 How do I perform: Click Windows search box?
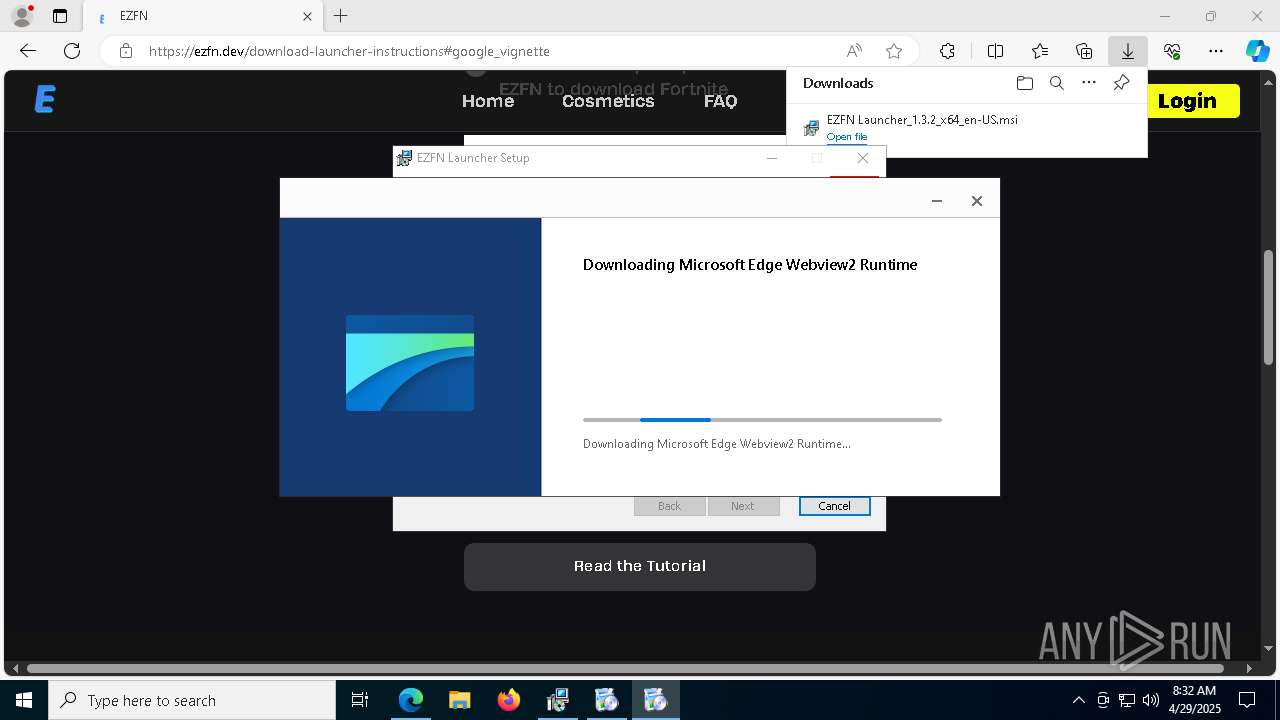pyautogui.click(x=192, y=700)
